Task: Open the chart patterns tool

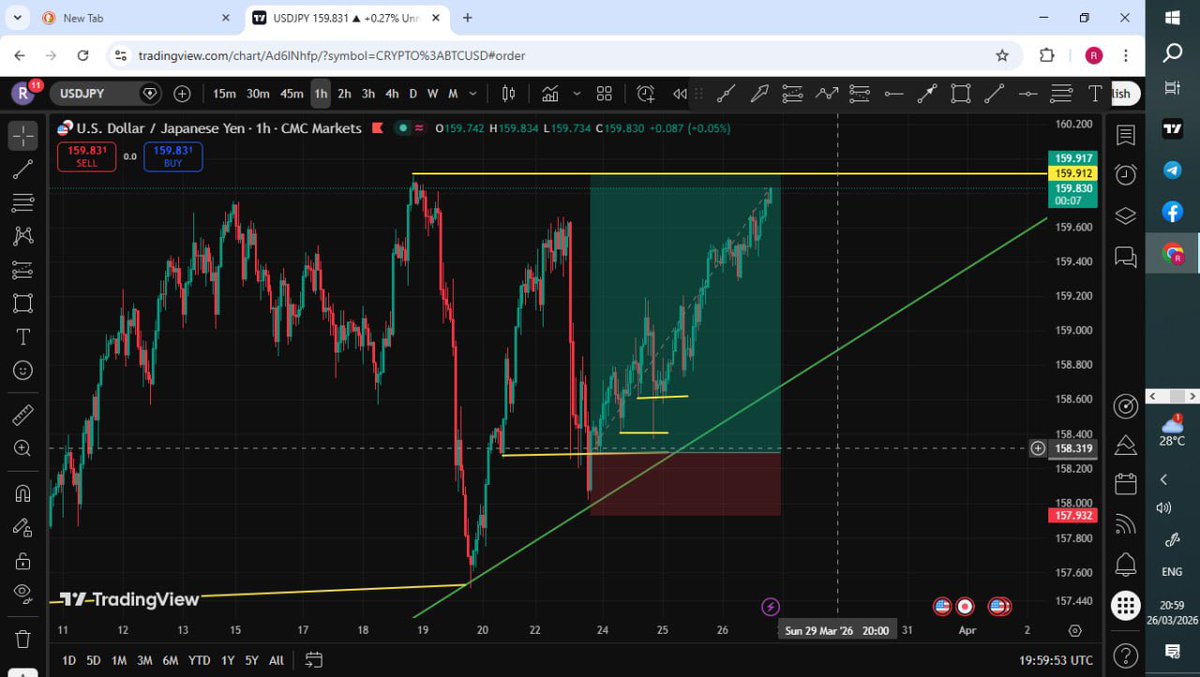Action: pyautogui.click(x=23, y=236)
